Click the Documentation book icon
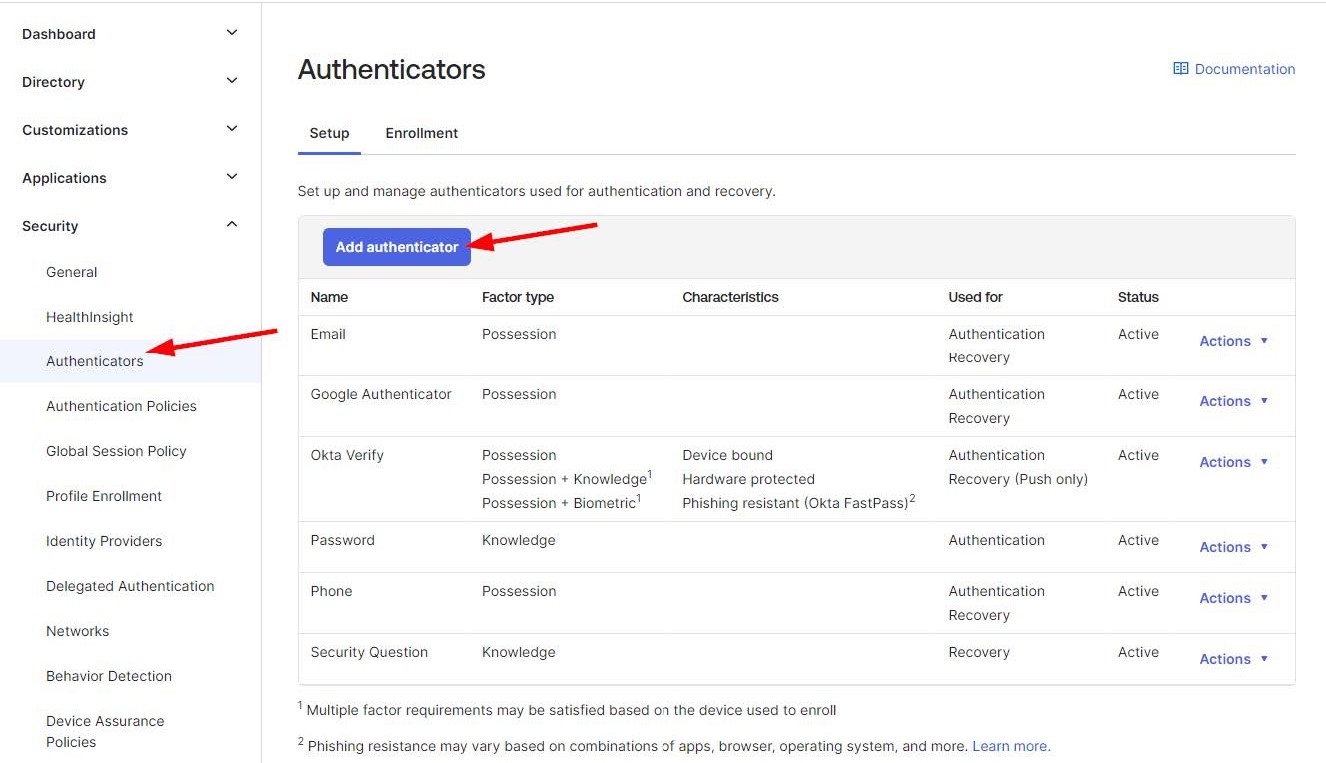This screenshot has width=1326, height=763. coord(1180,69)
